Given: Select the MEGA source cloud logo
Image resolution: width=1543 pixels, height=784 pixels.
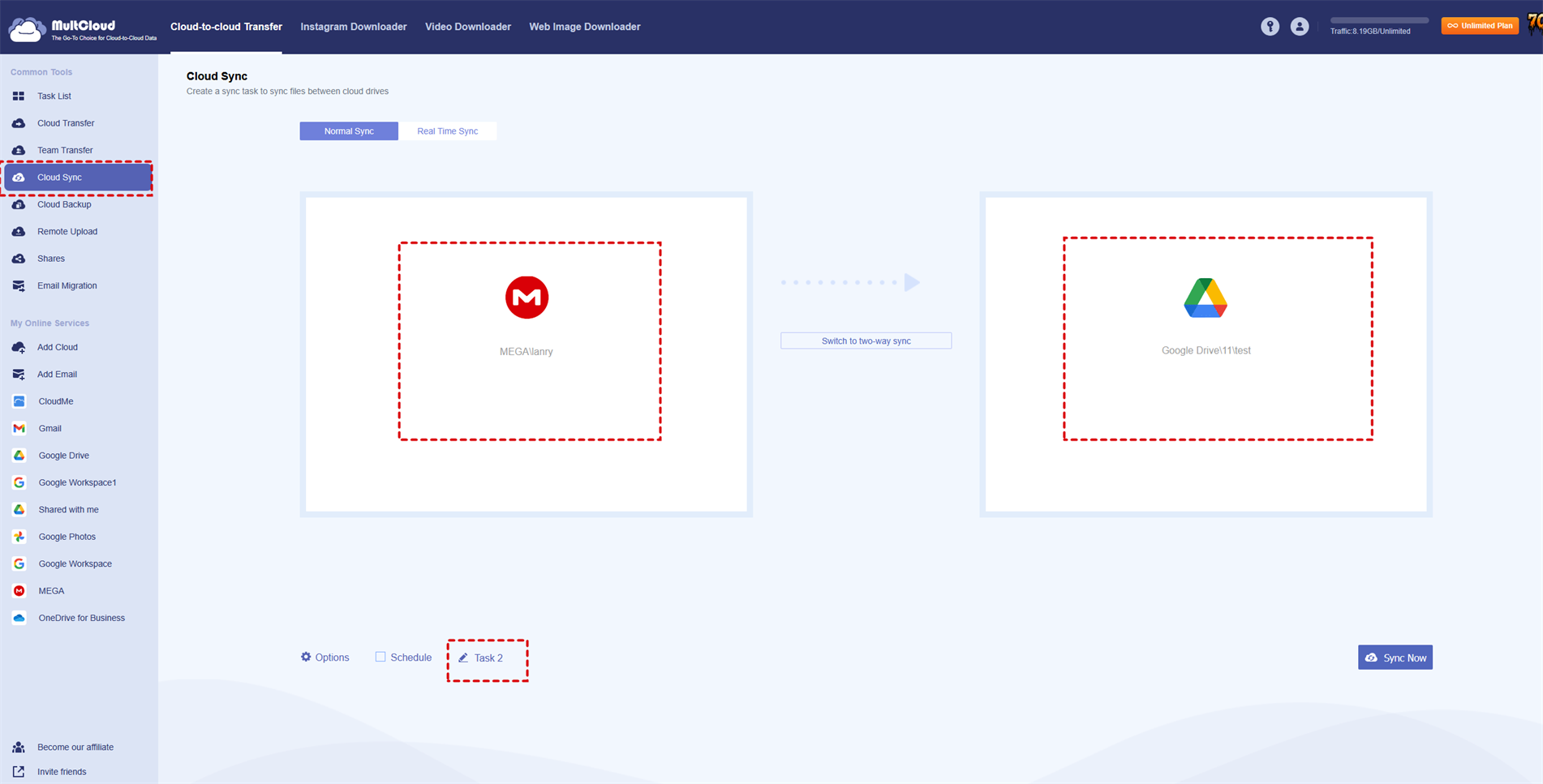Looking at the screenshot, I should click(527, 298).
